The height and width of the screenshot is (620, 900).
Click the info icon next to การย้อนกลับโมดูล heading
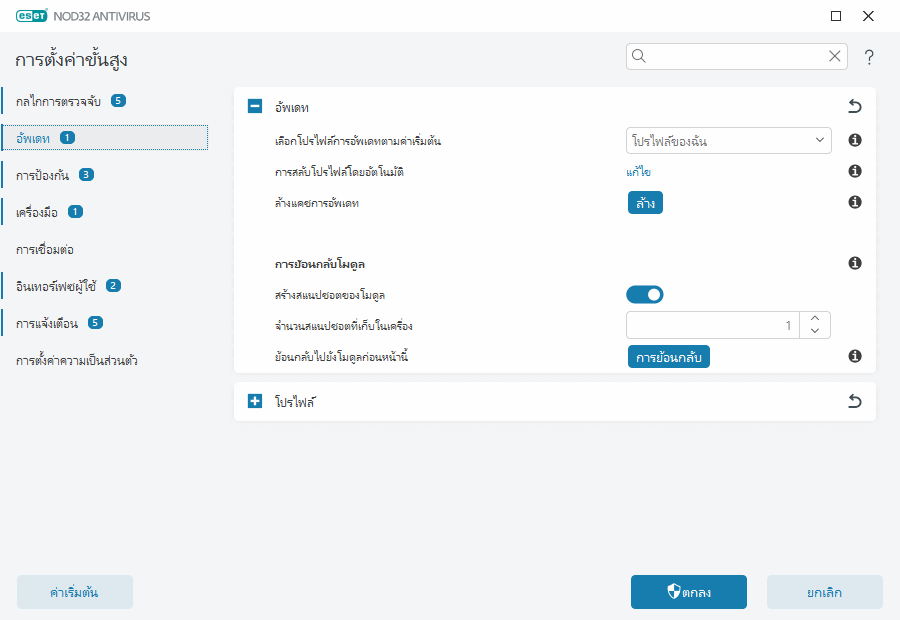854,262
